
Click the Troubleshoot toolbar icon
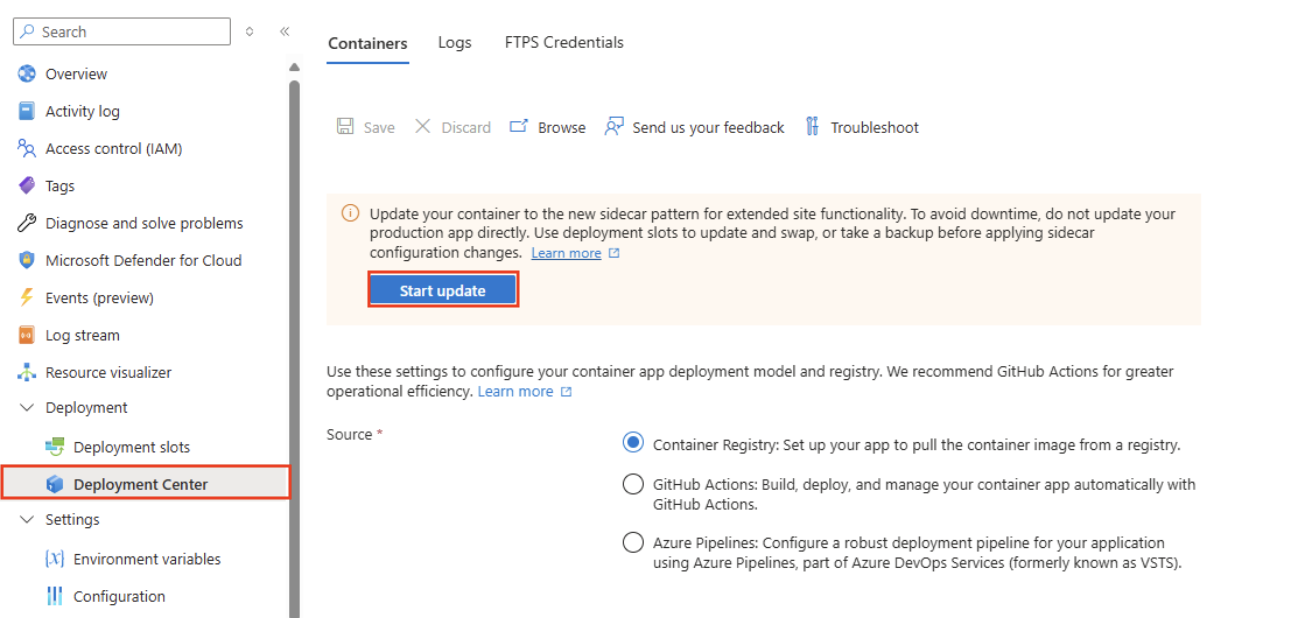[861, 127]
